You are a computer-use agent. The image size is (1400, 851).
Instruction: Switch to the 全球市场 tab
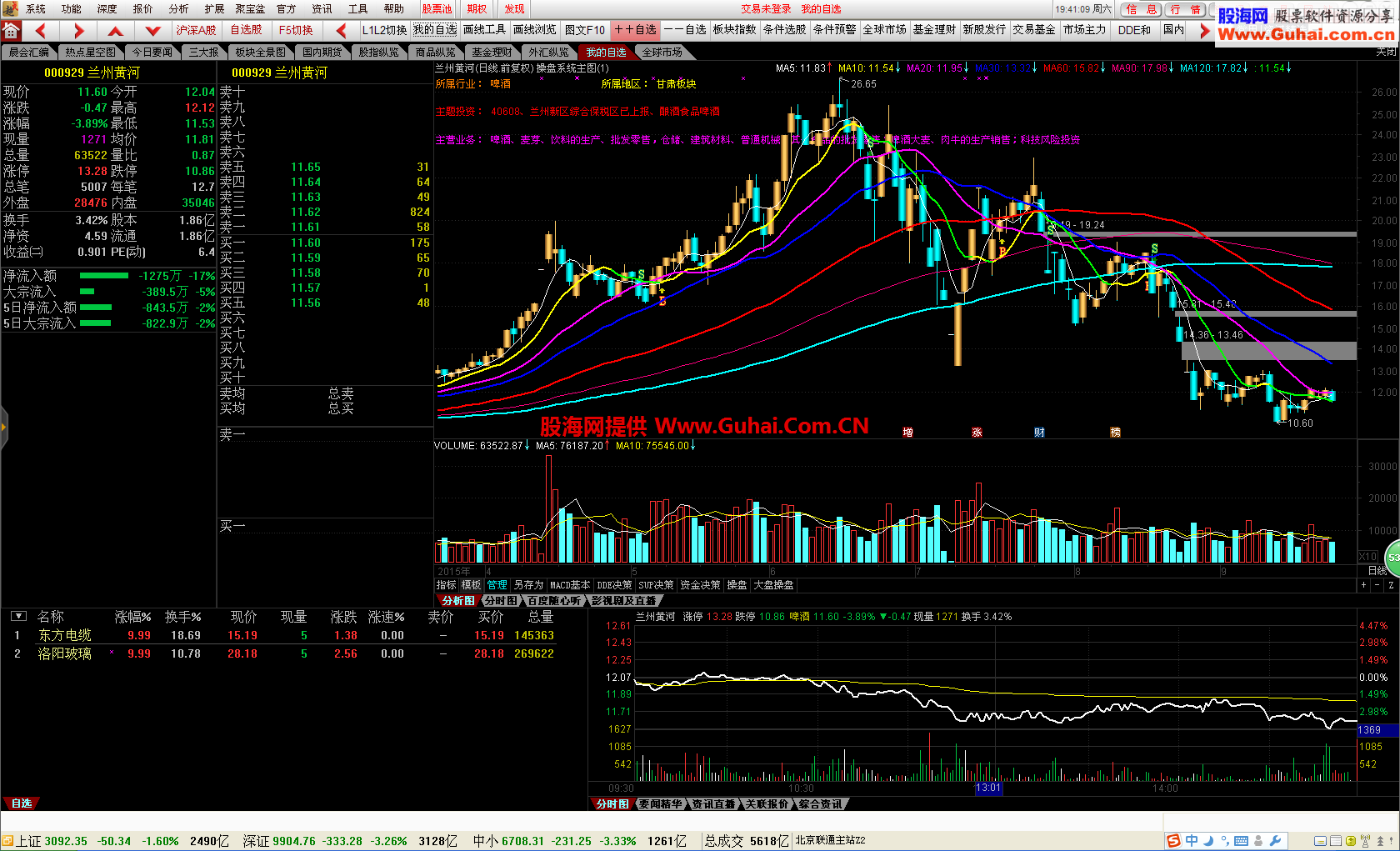coord(662,53)
